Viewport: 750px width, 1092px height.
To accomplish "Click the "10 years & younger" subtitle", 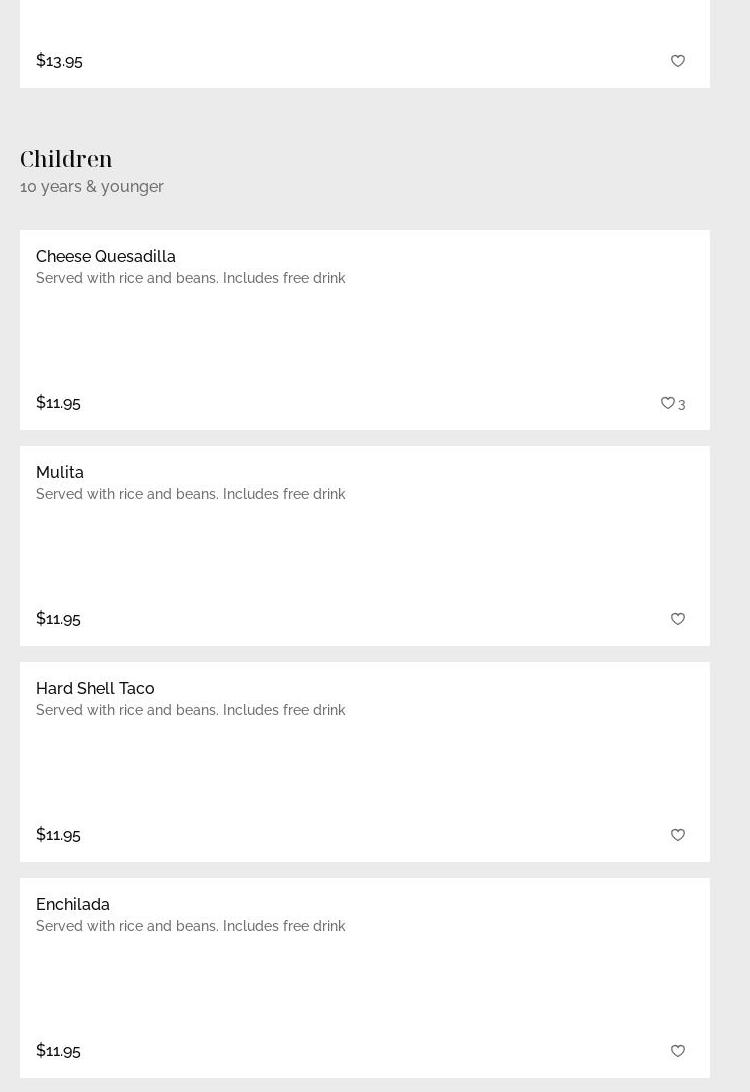I will [92, 186].
